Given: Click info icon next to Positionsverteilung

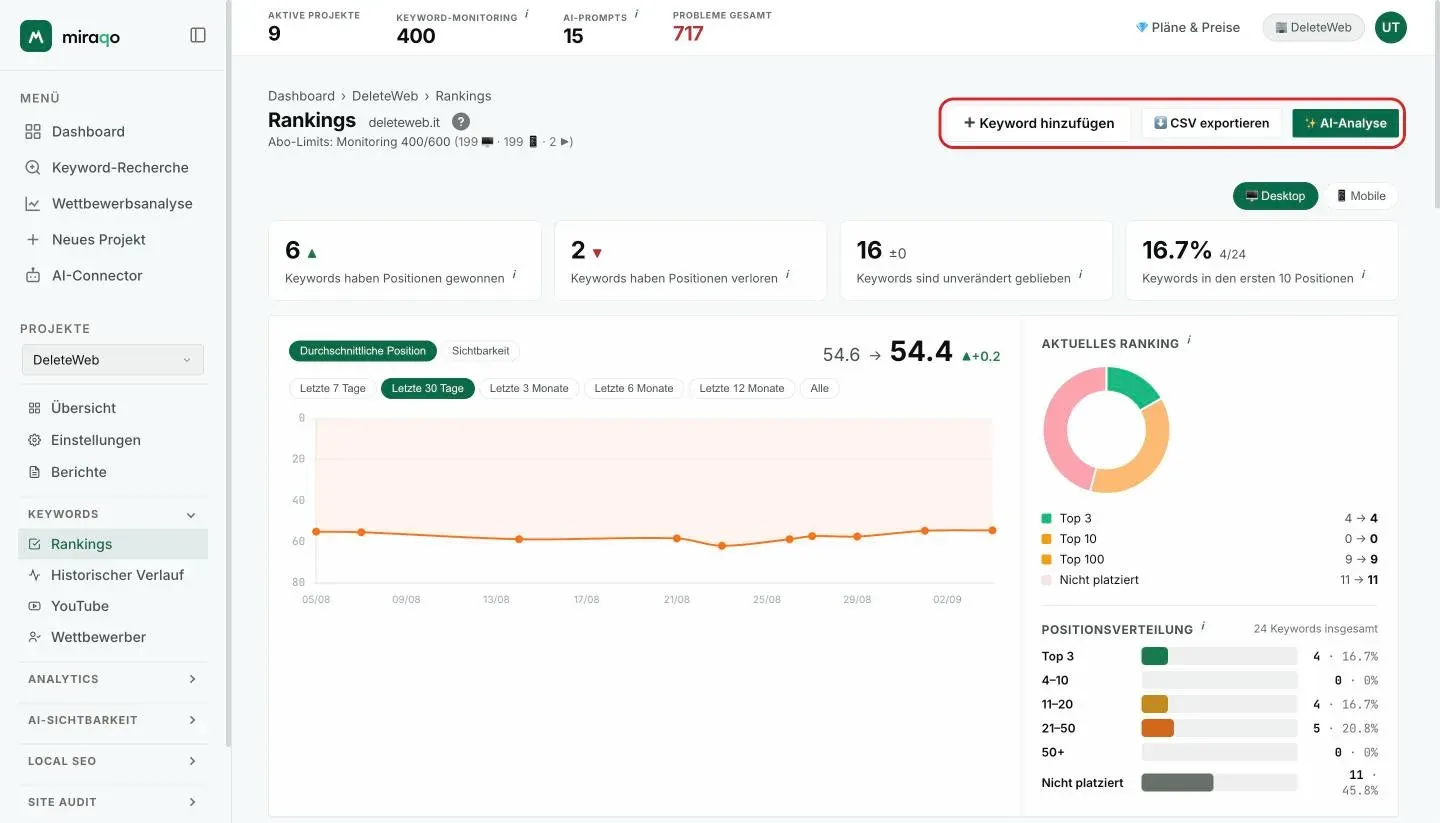Looking at the screenshot, I should coord(1203,627).
